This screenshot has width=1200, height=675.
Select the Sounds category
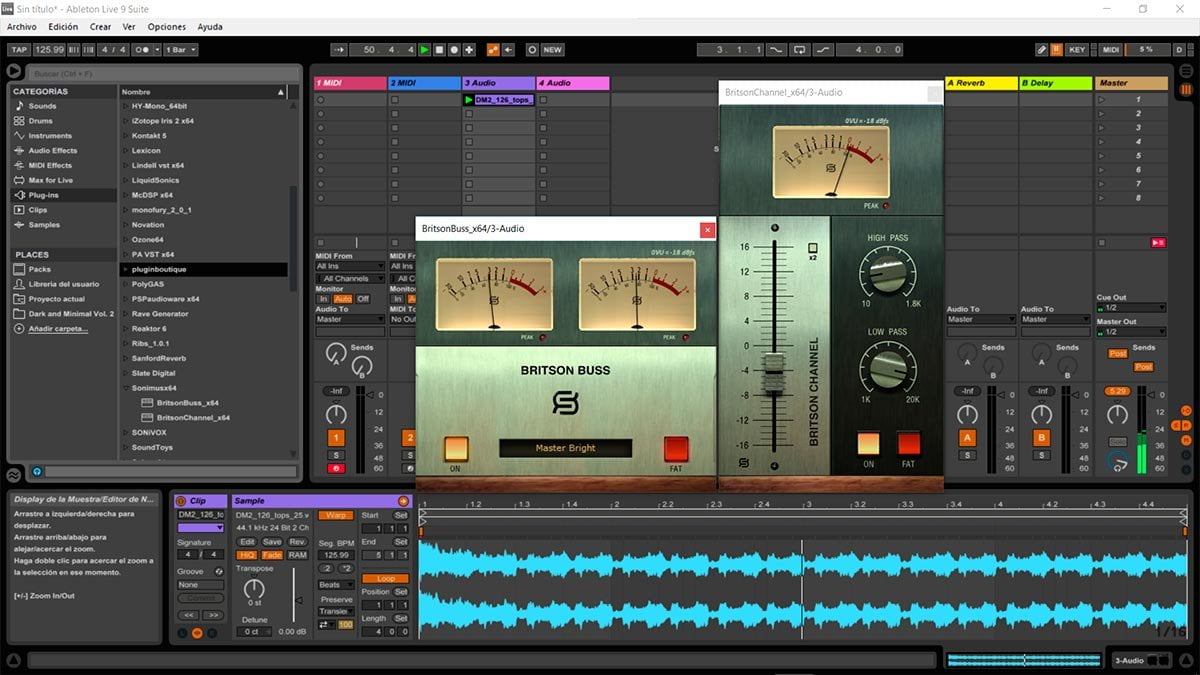coord(42,106)
